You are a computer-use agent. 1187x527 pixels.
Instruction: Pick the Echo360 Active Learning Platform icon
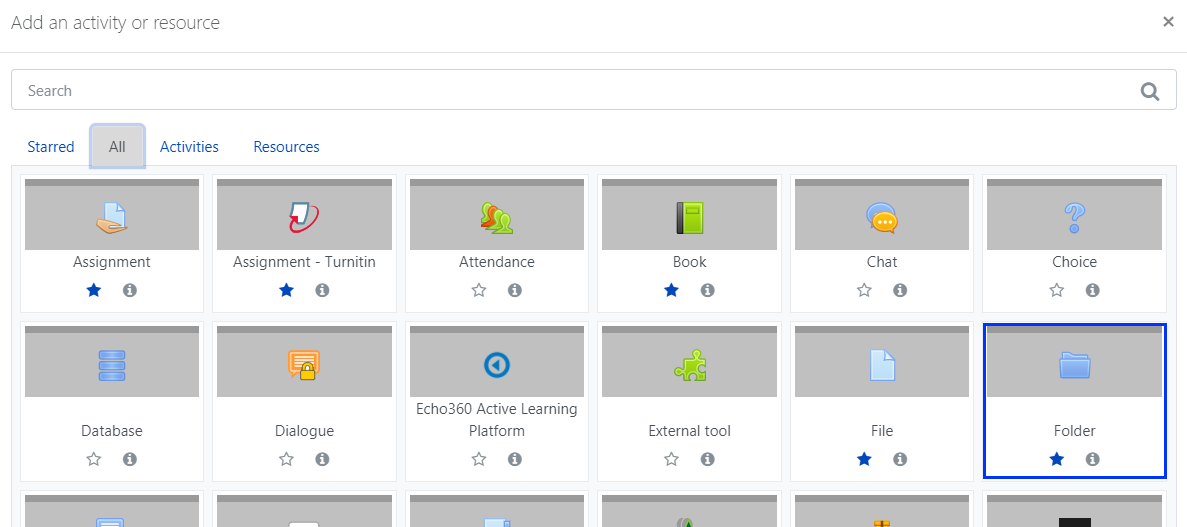pos(497,366)
